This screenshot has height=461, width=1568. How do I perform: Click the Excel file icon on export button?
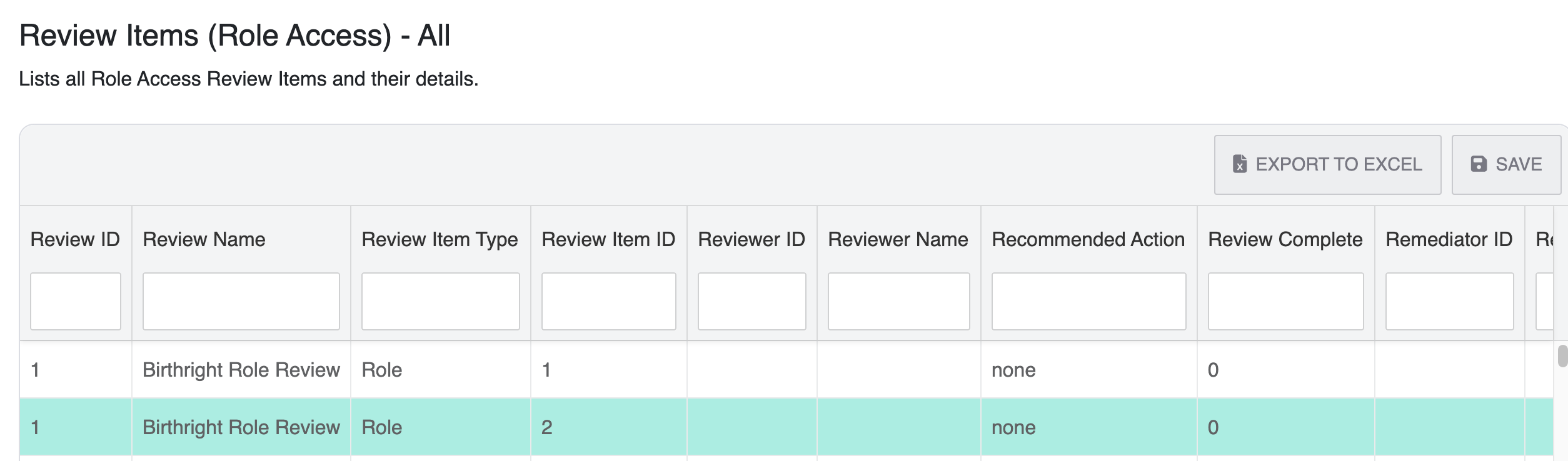click(x=1239, y=164)
